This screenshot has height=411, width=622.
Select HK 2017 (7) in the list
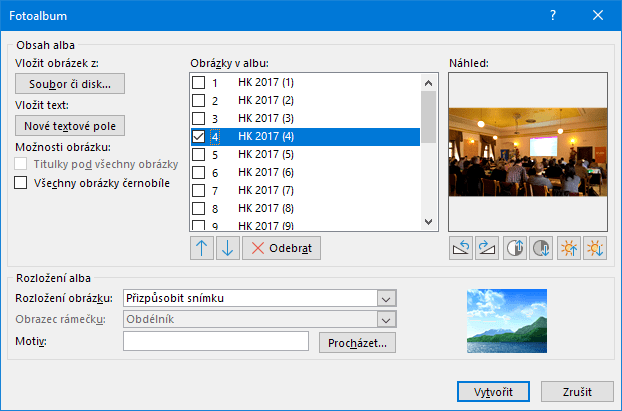point(266,191)
